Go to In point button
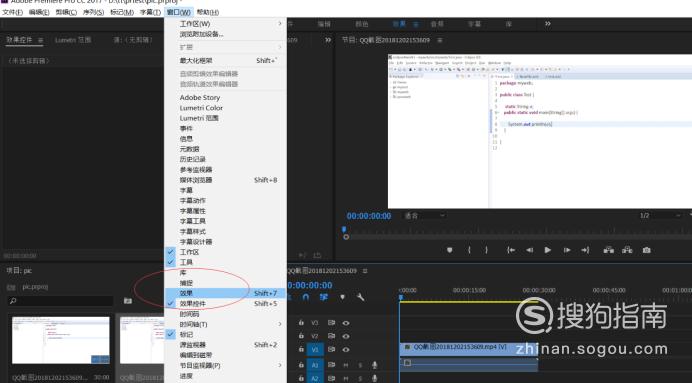This screenshot has width=692, height=383. (x=511, y=250)
